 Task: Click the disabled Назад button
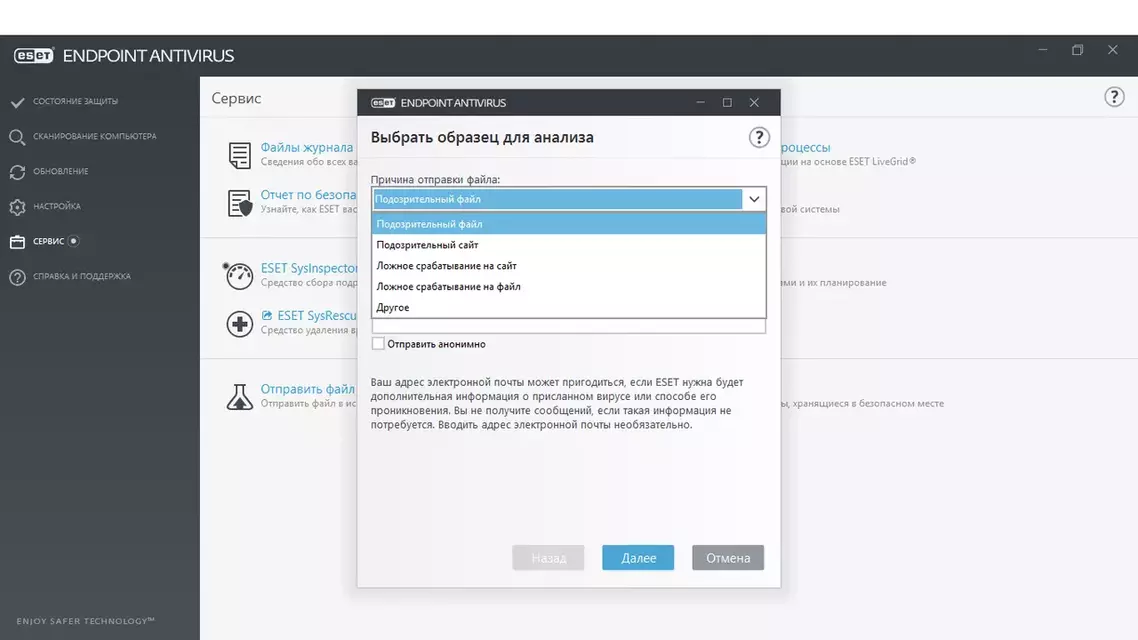click(548, 557)
